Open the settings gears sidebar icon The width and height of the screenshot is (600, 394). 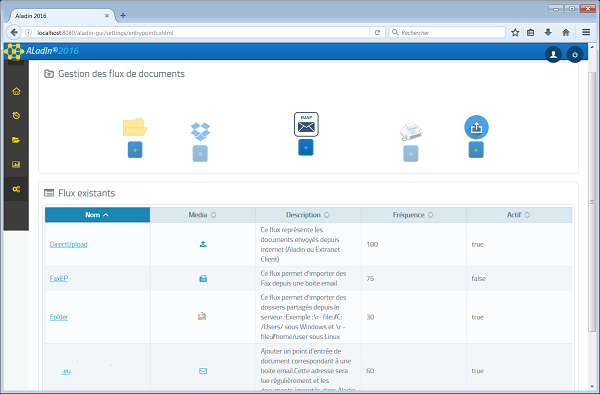pyautogui.click(x=16, y=189)
